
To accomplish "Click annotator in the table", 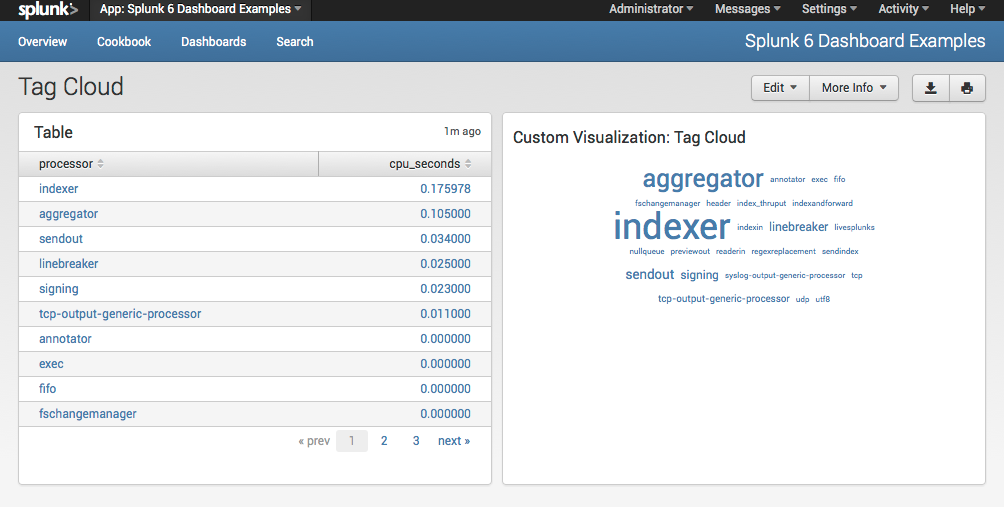I will coord(65,339).
